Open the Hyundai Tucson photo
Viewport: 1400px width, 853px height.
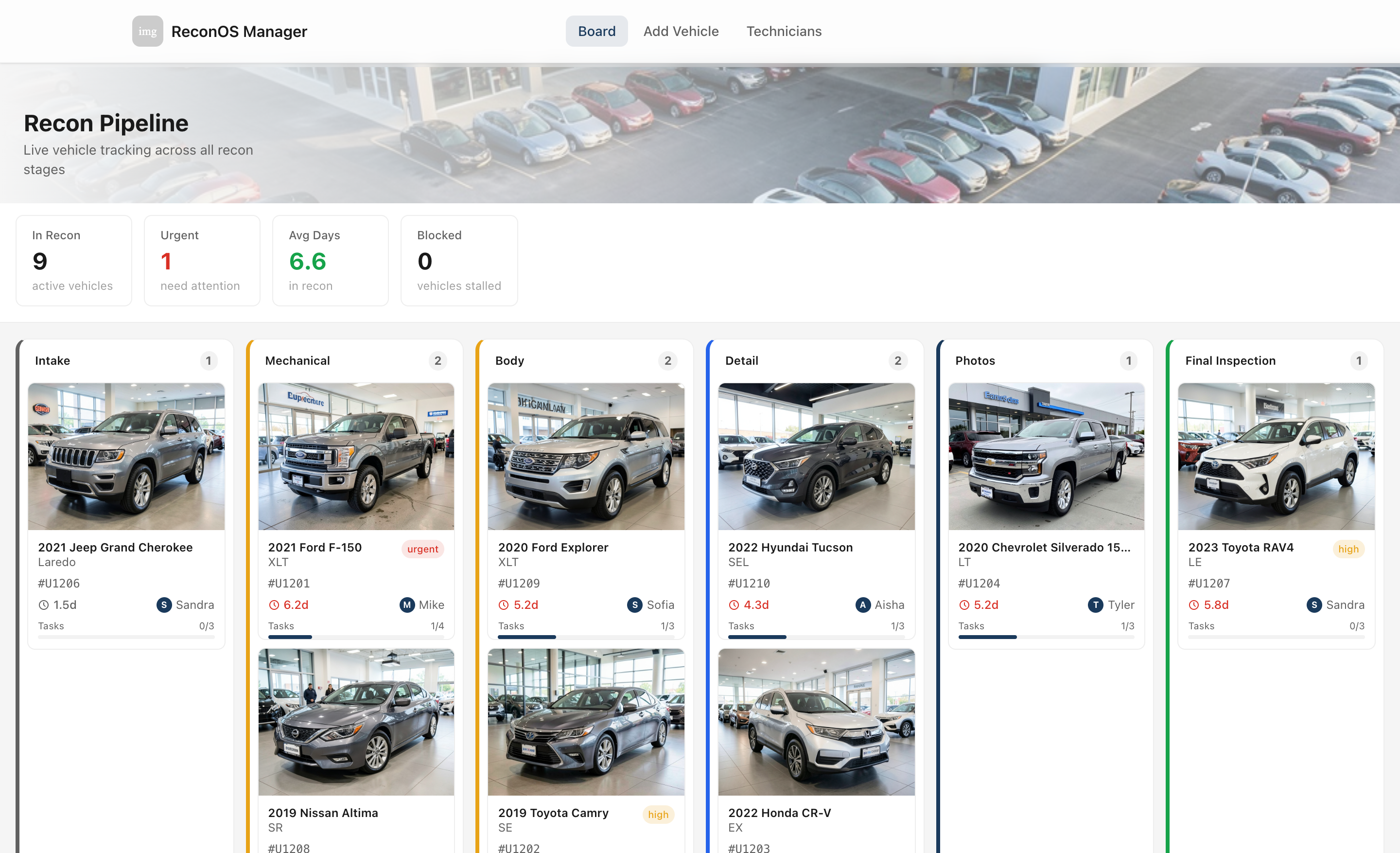coord(817,456)
